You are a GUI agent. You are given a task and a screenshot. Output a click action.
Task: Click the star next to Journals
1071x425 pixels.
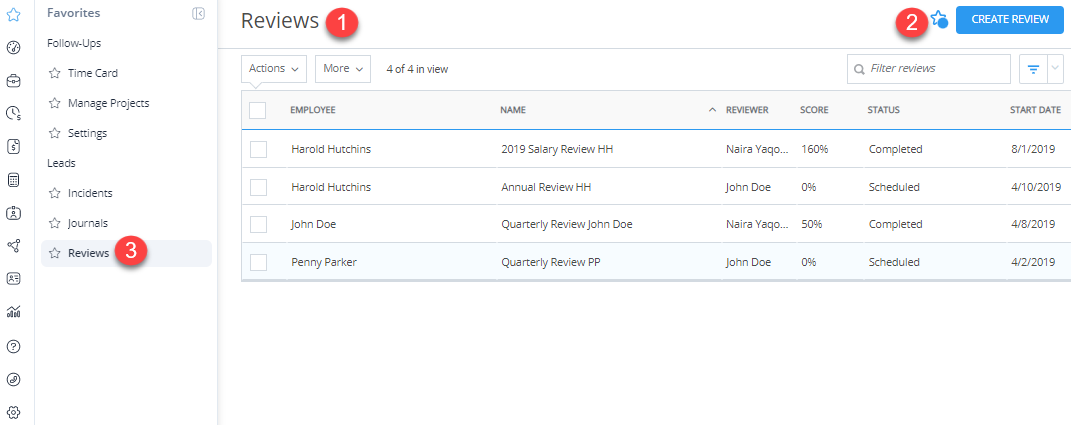54,223
